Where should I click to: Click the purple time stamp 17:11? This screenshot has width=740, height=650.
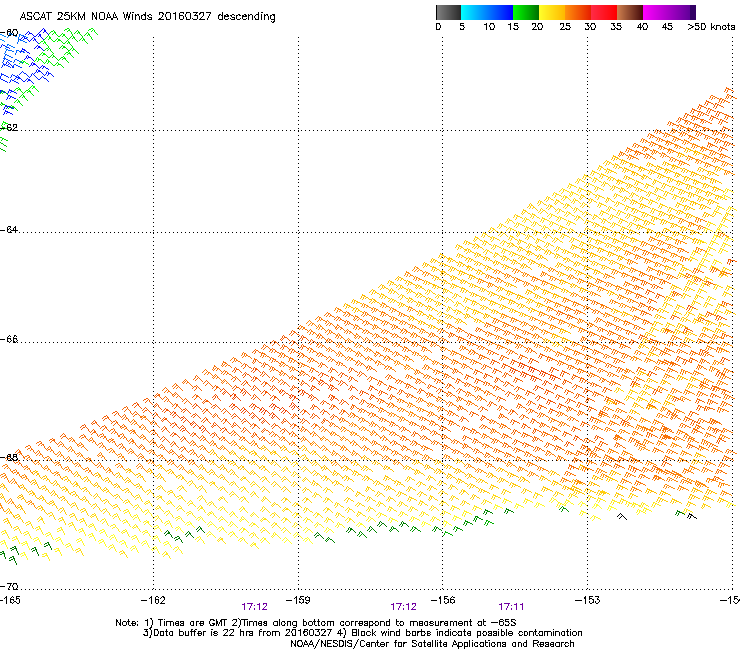(x=511, y=607)
